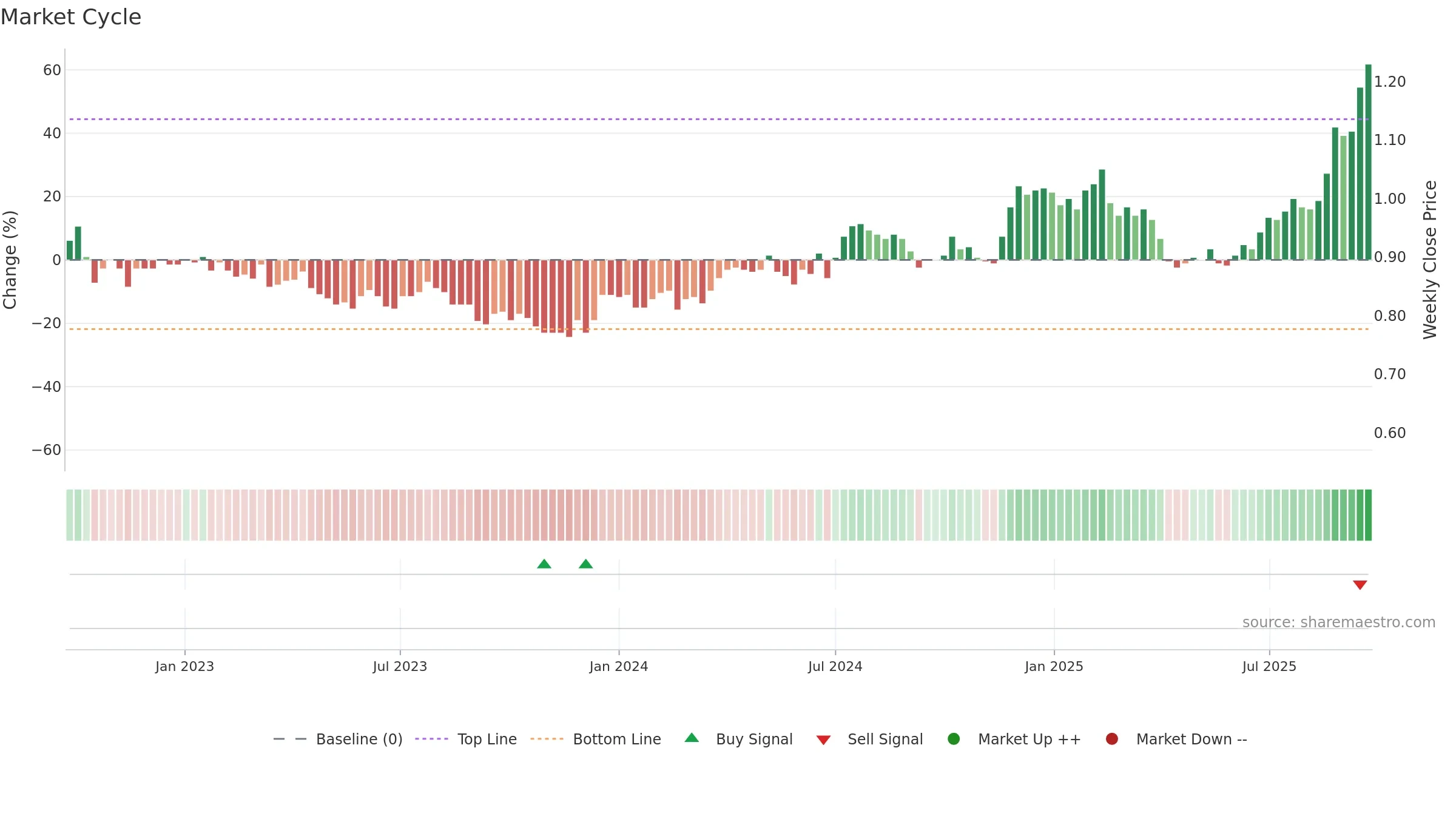Image resolution: width=1456 pixels, height=819 pixels.
Task: Click the Jan 2024 axis label
Action: [619, 666]
